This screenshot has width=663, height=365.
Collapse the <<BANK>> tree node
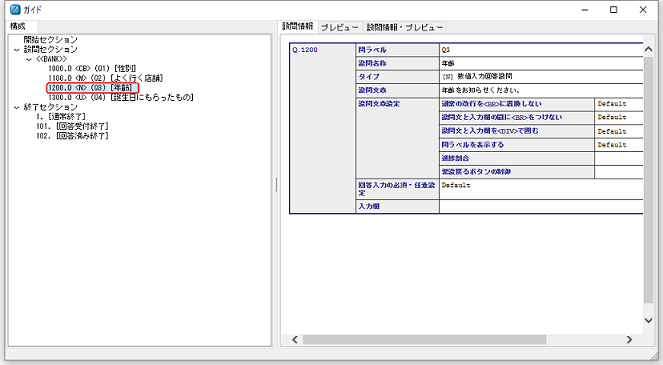point(29,59)
